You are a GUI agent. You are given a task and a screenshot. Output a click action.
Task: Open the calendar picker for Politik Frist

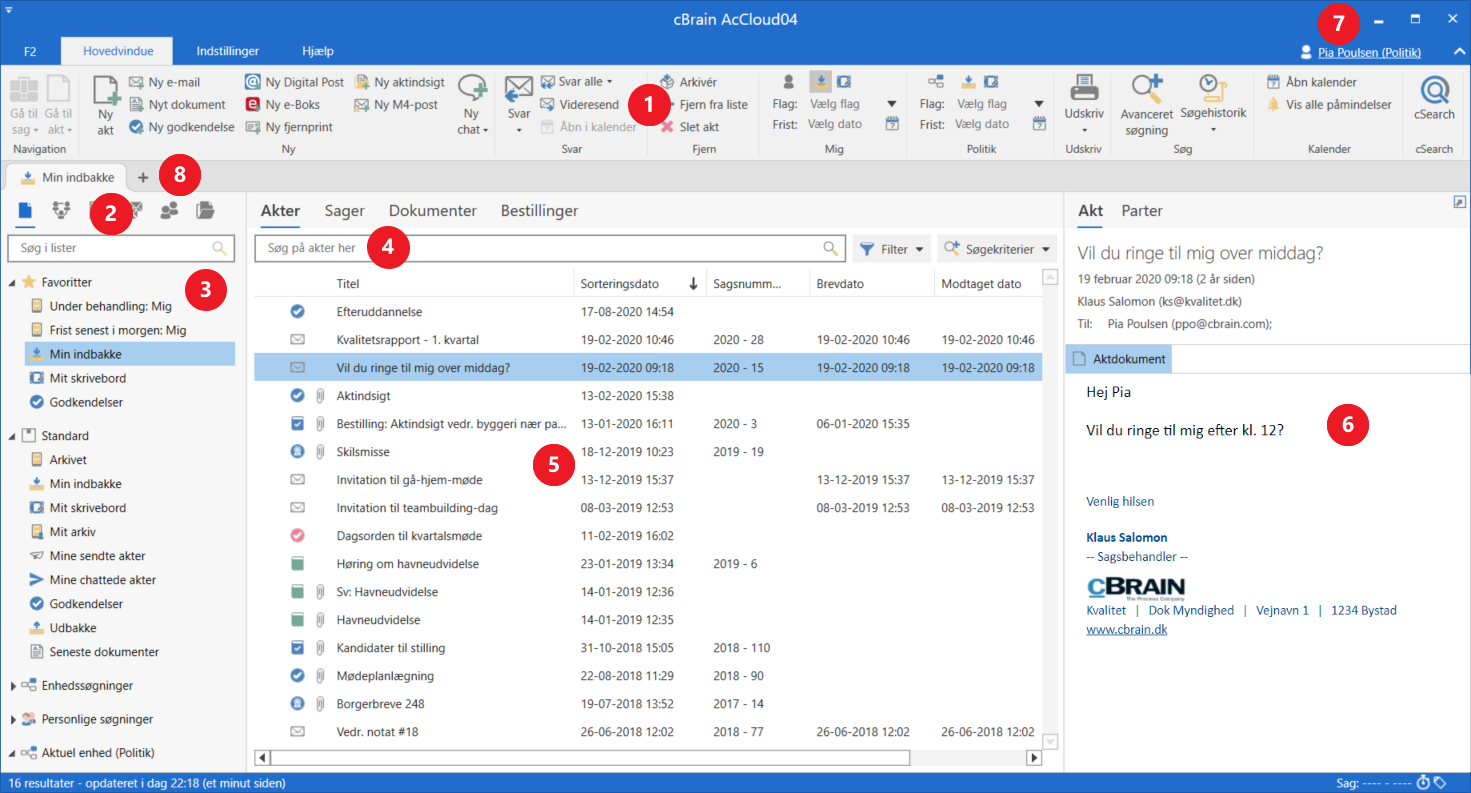(x=1039, y=124)
